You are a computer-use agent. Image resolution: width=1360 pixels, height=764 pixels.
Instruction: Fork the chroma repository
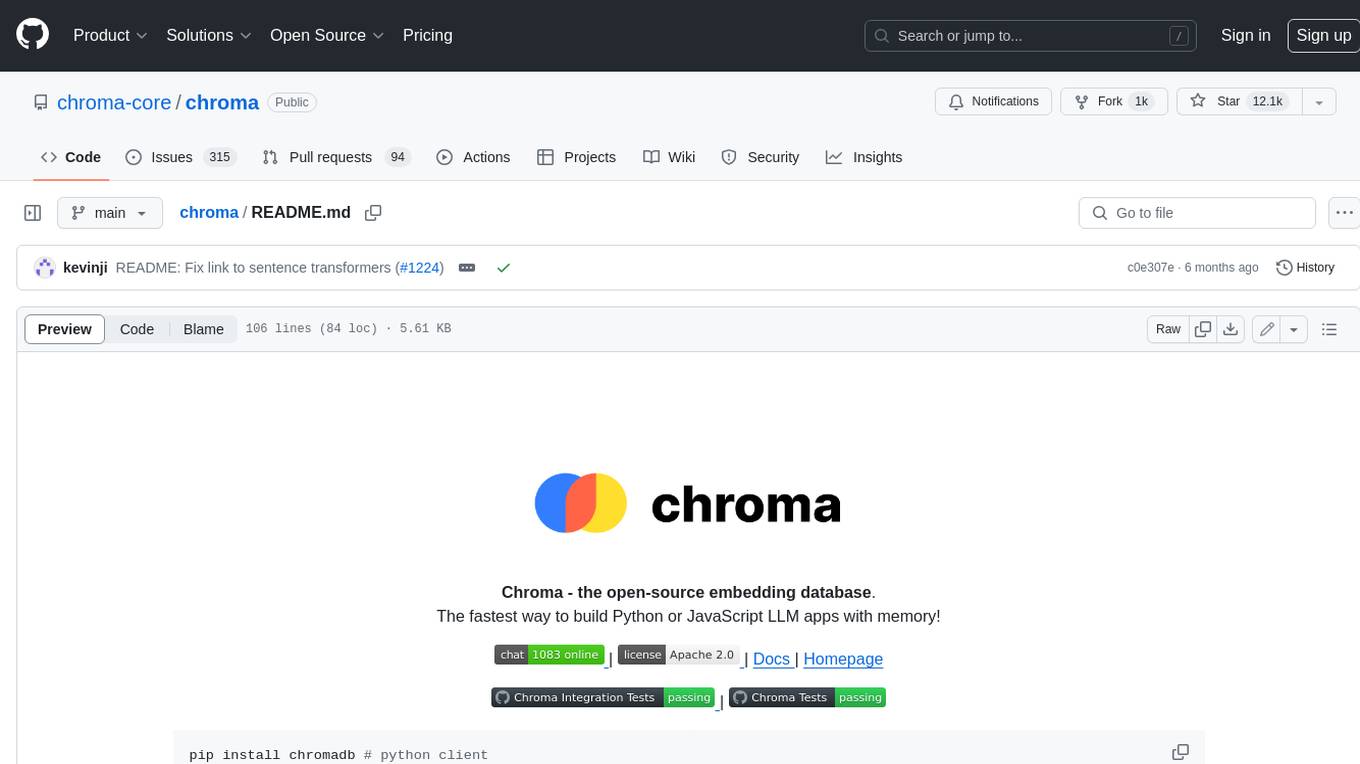1114,101
